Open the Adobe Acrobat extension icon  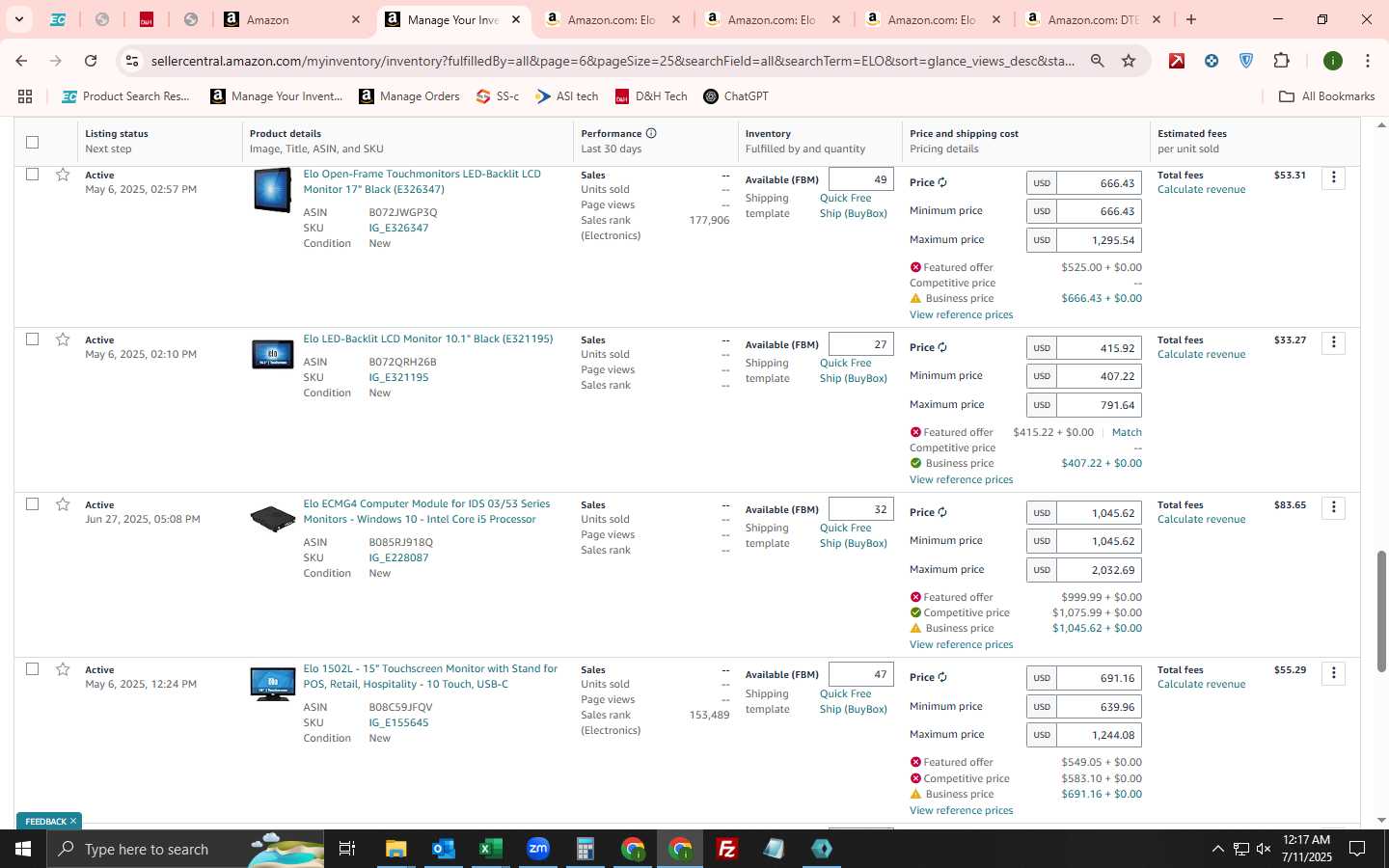(x=1177, y=61)
